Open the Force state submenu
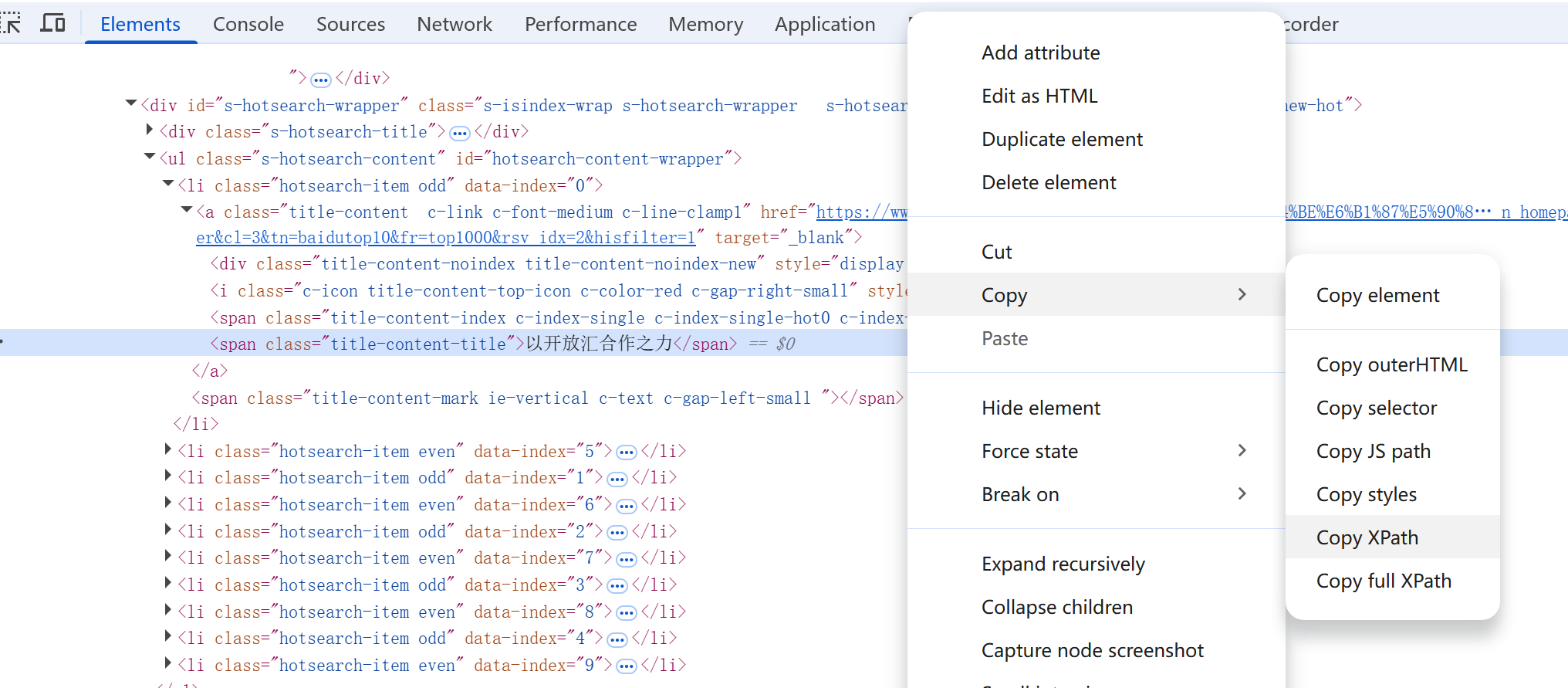1568x688 pixels. click(1097, 451)
